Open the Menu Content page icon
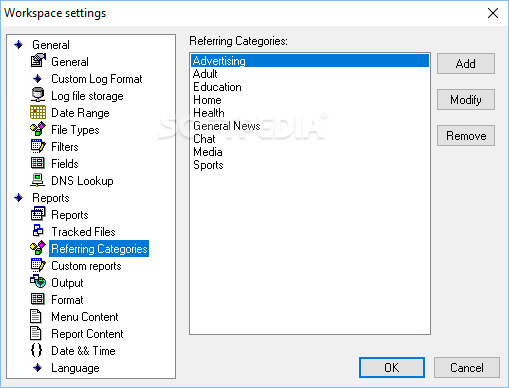 point(36,316)
